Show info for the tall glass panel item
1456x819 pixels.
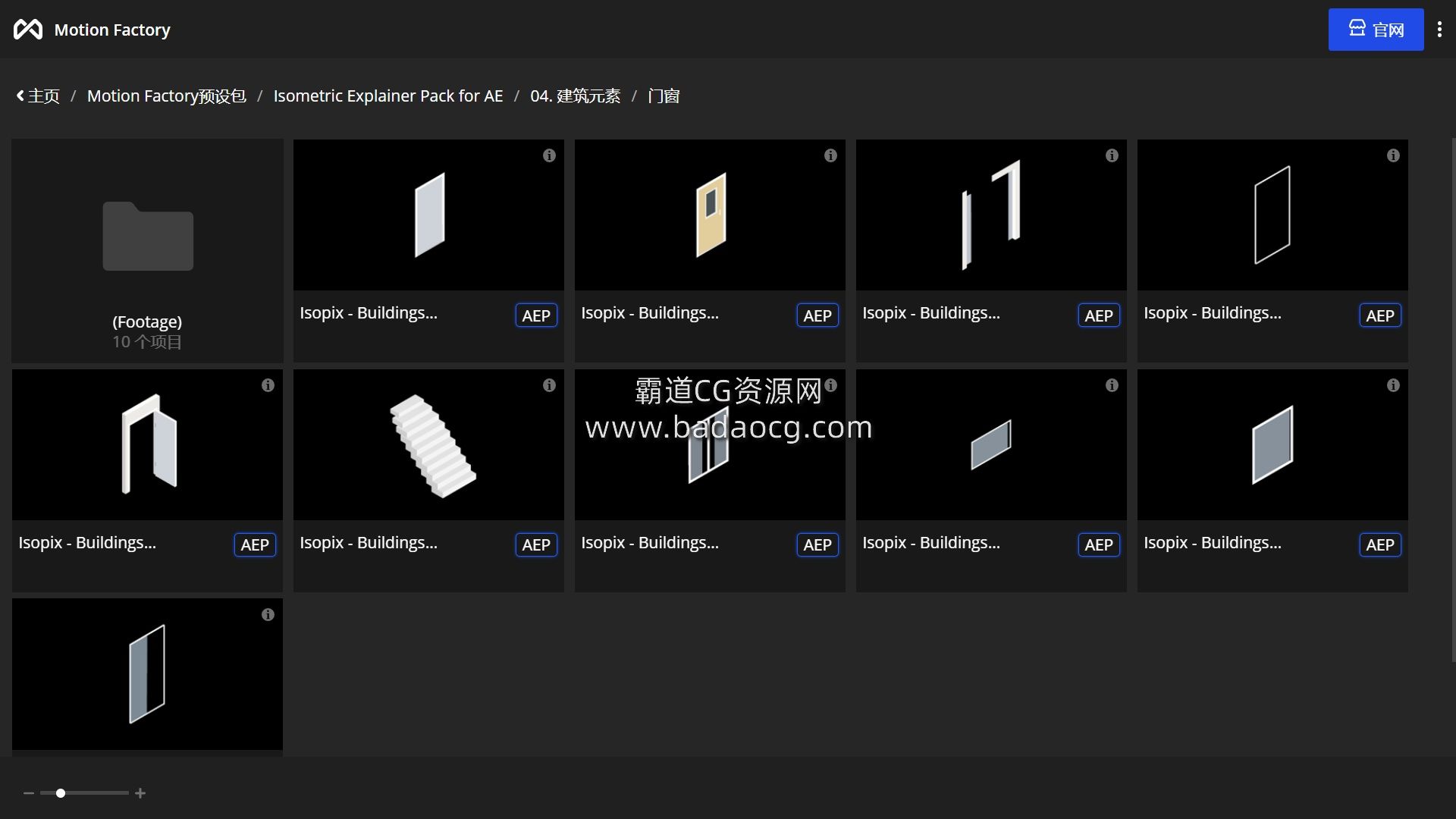(x=268, y=615)
